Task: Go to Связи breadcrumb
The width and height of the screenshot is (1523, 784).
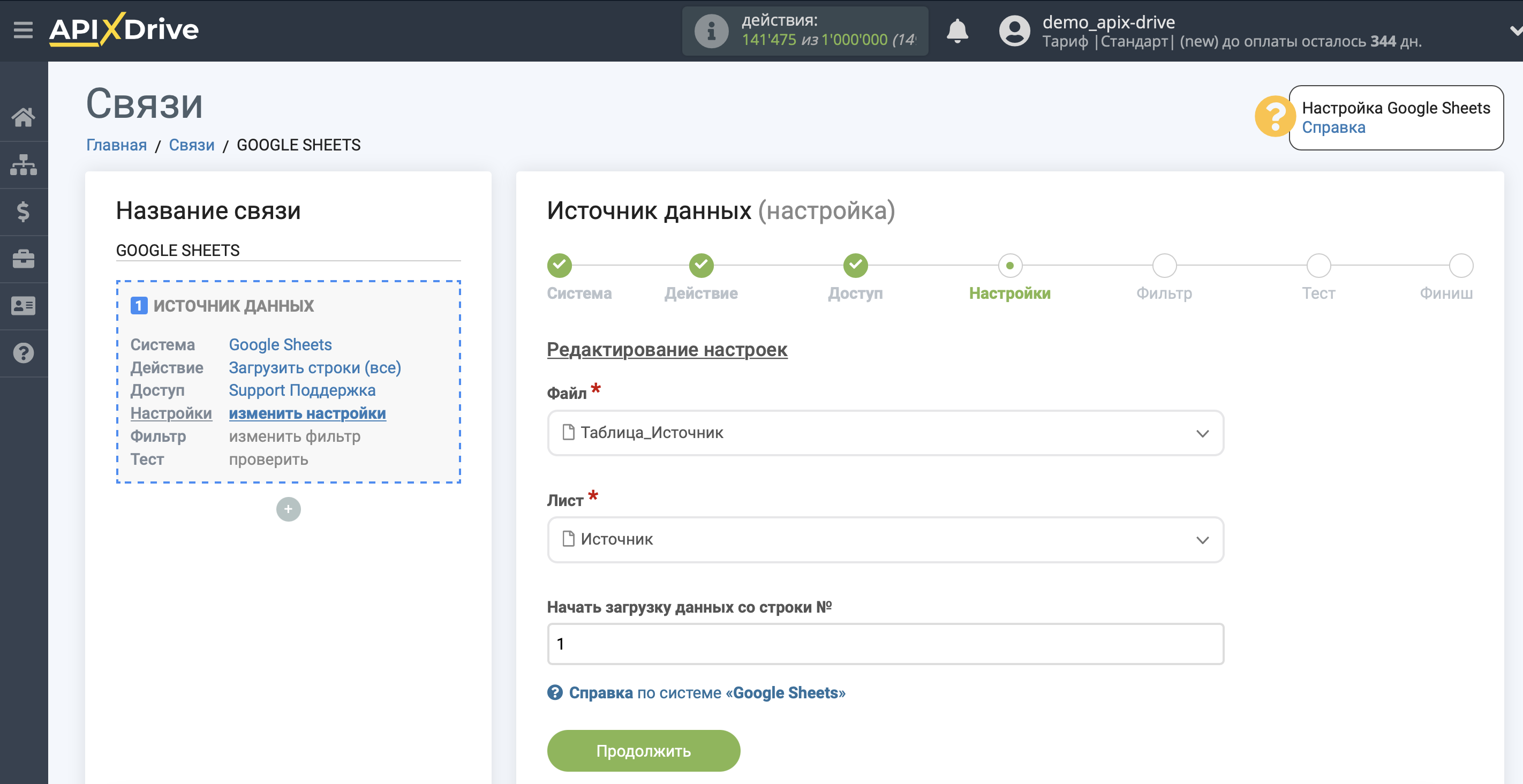Action: tap(192, 145)
